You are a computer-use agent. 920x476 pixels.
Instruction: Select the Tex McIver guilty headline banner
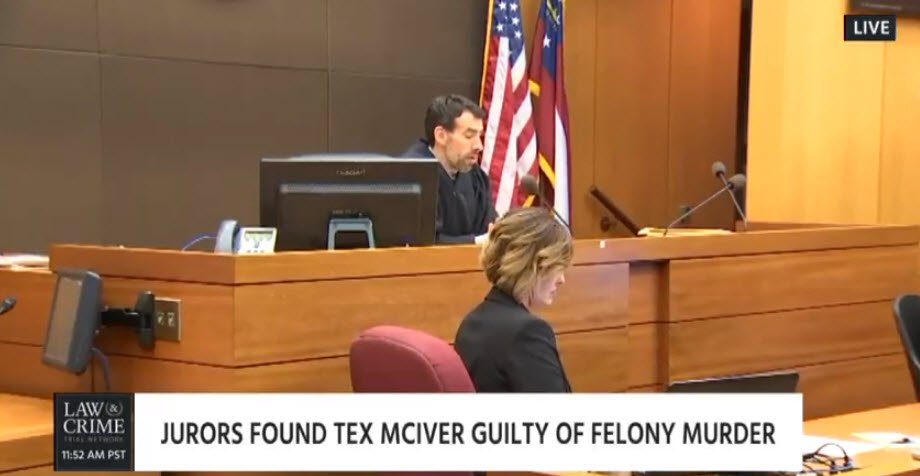click(468, 432)
